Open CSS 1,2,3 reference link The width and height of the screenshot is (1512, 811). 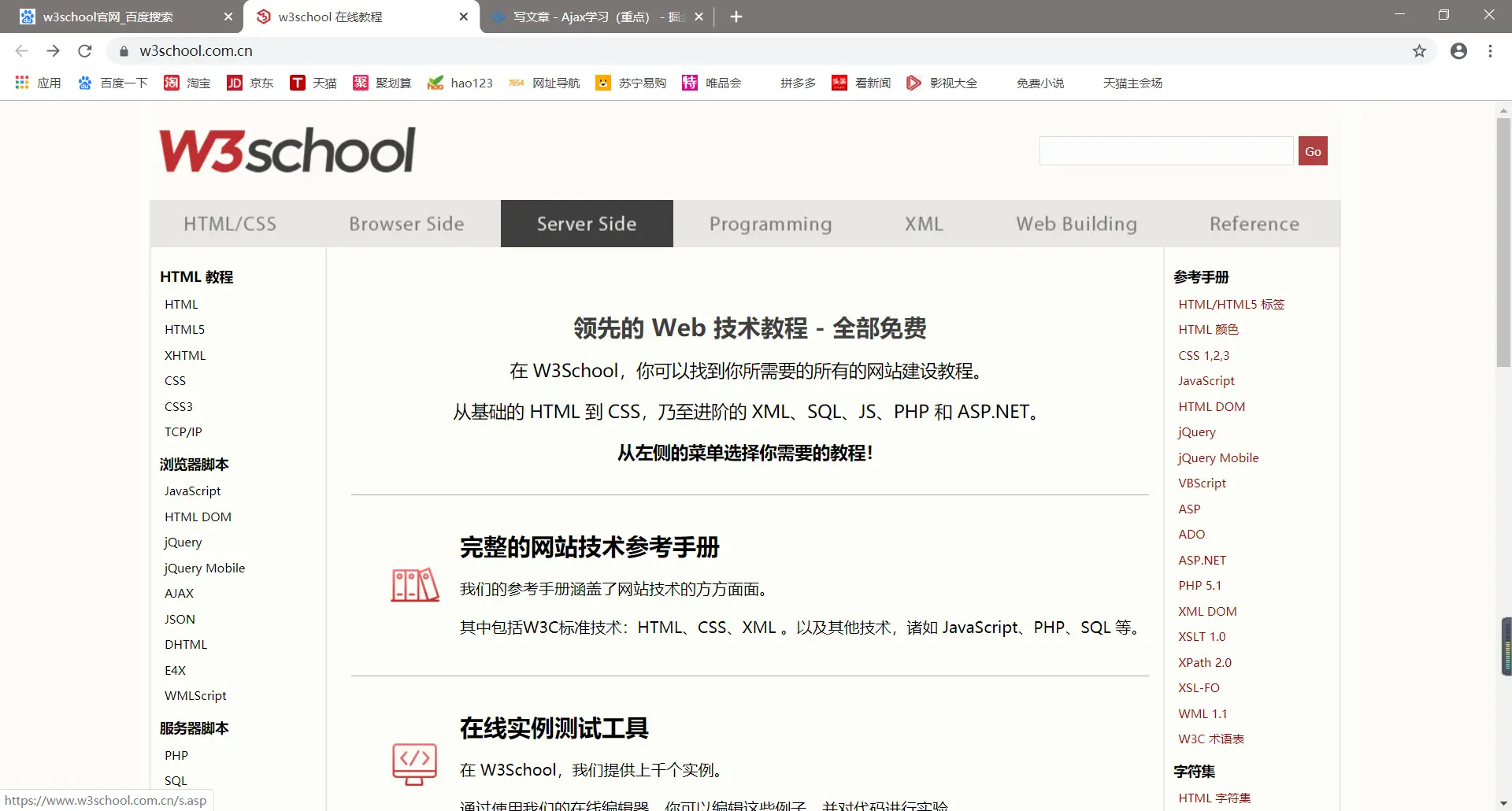[1203, 356]
